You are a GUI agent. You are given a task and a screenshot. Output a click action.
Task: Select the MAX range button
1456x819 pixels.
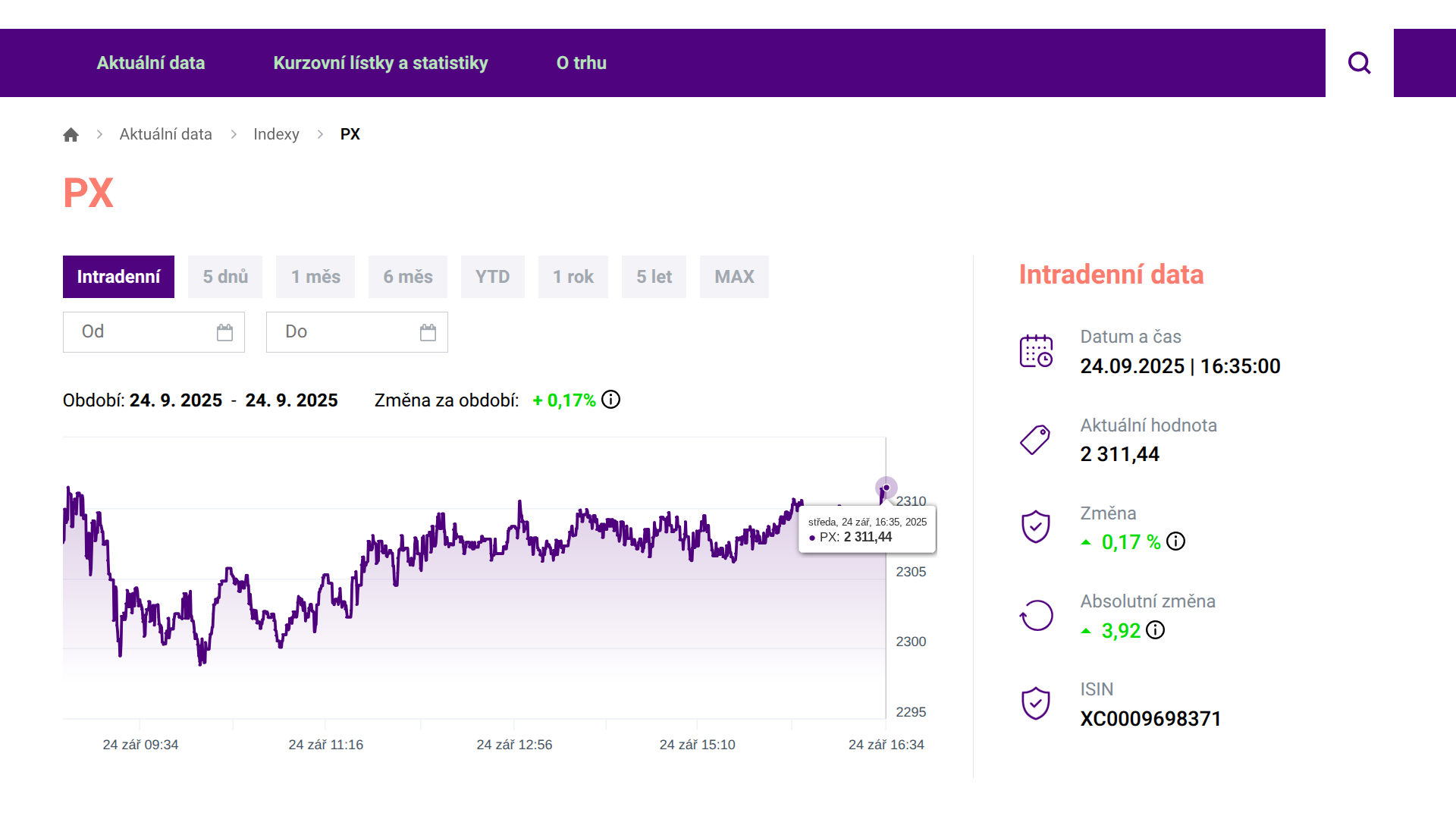(734, 277)
